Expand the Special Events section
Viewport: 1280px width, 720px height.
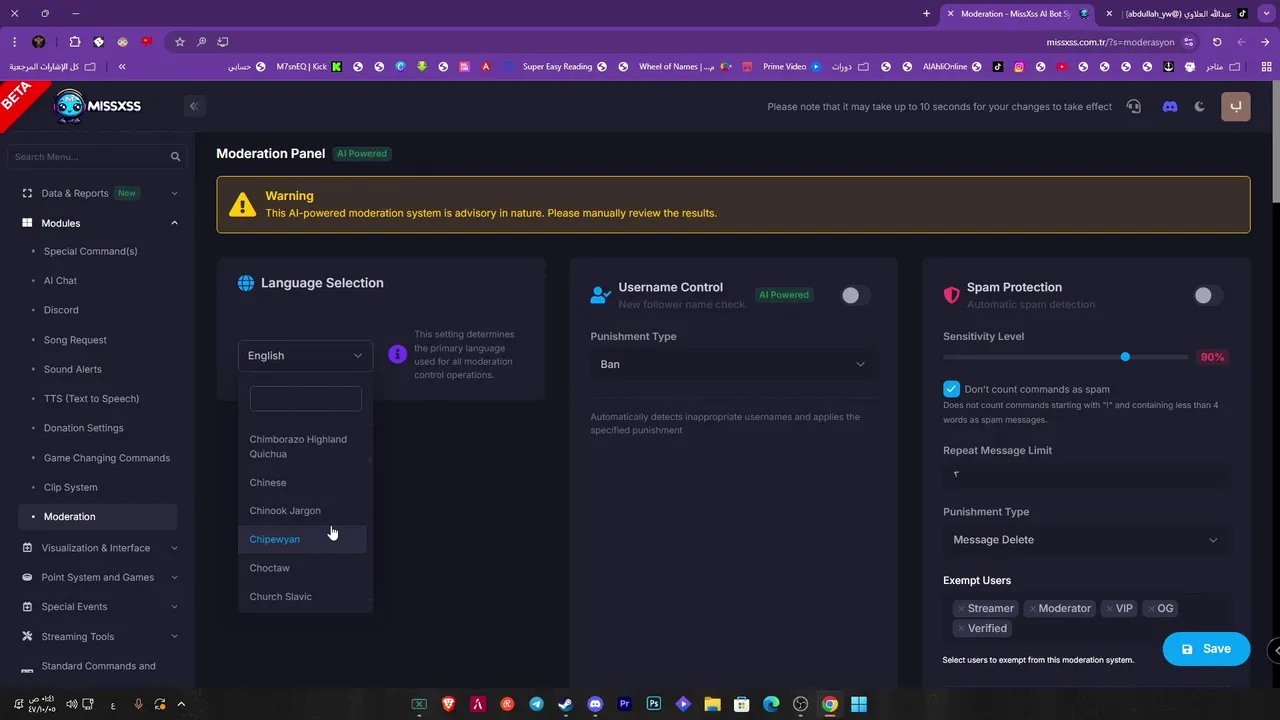pos(97,607)
